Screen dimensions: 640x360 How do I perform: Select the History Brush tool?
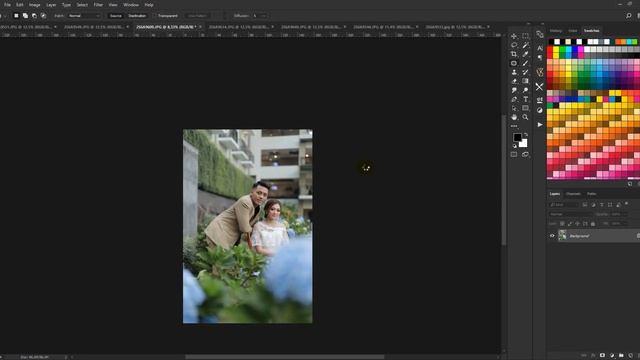[x=525, y=72]
